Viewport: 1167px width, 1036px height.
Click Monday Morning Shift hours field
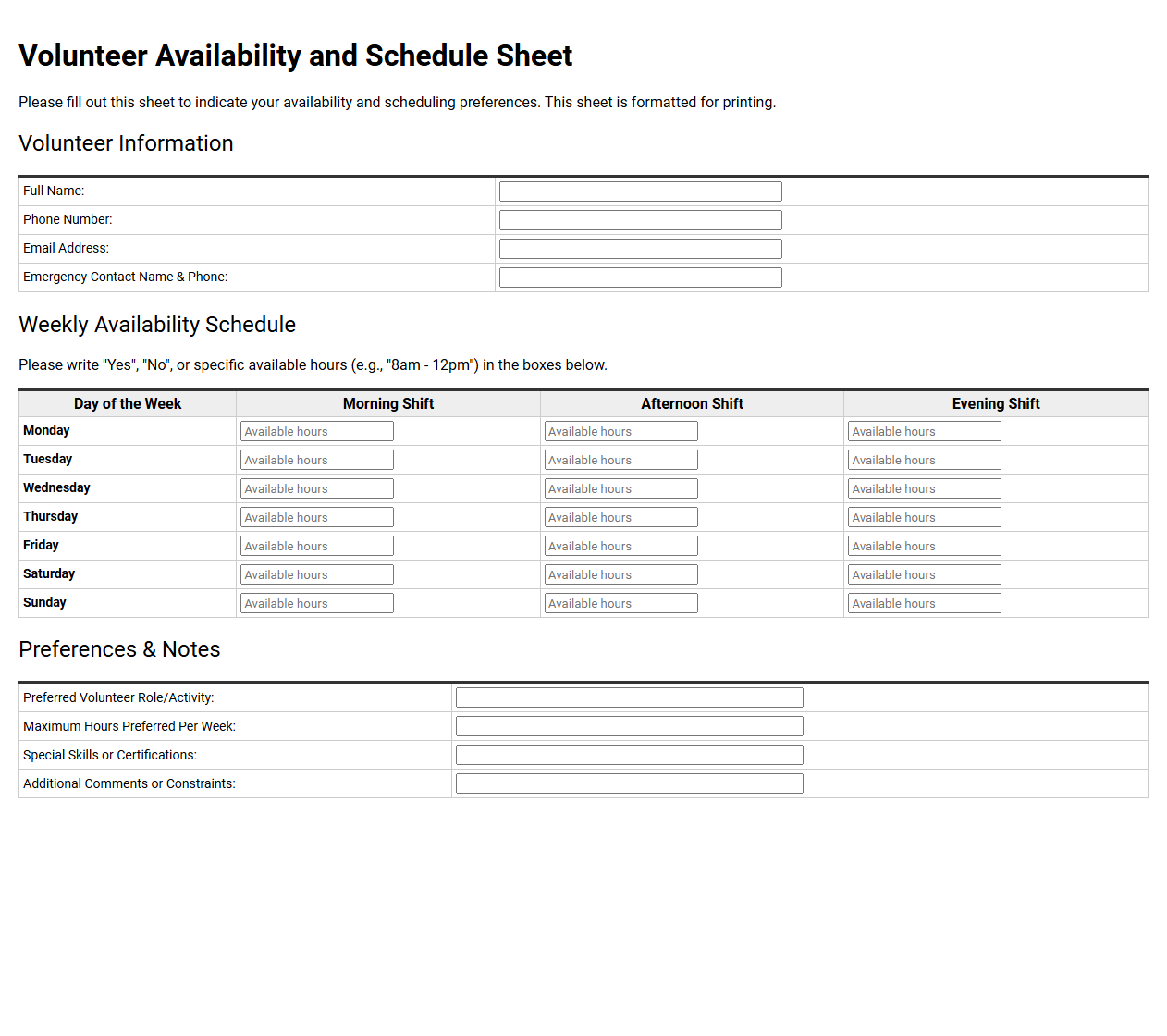(x=317, y=431)
